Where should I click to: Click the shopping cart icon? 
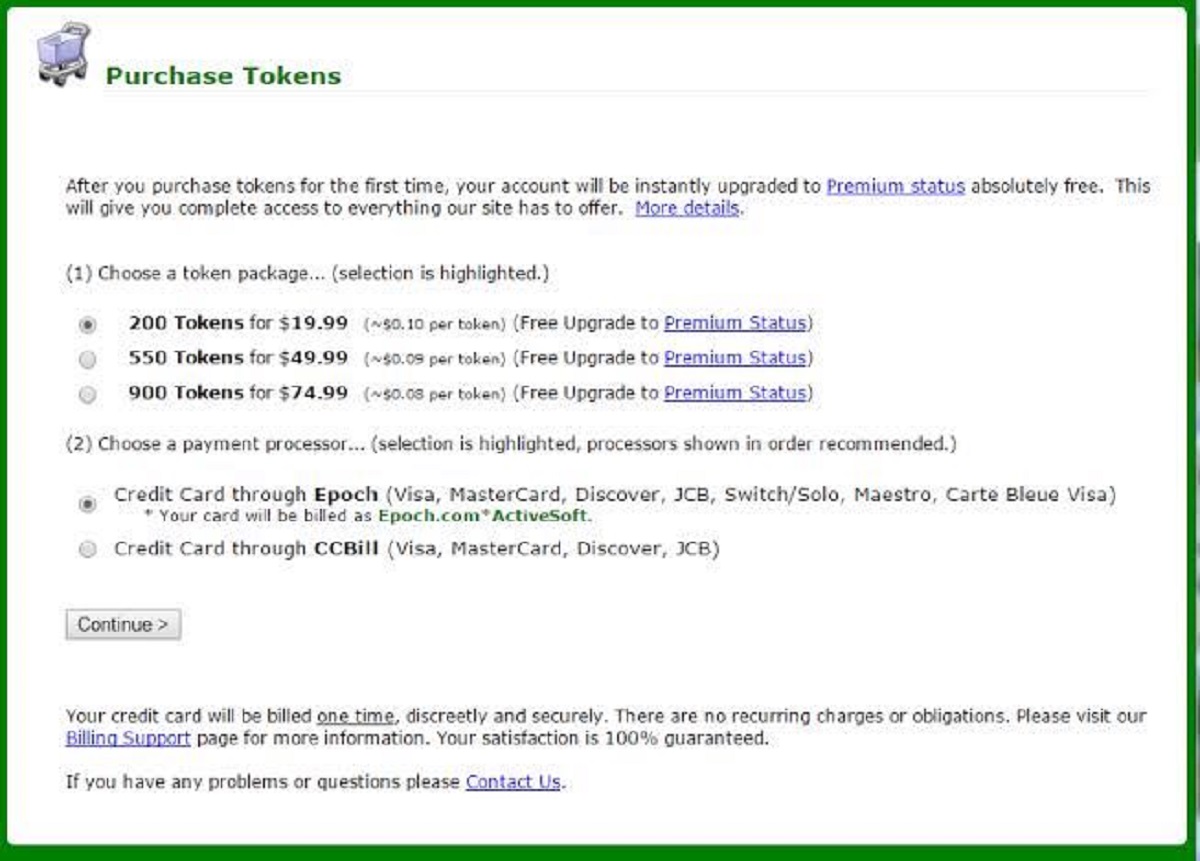tap(64, 55)
